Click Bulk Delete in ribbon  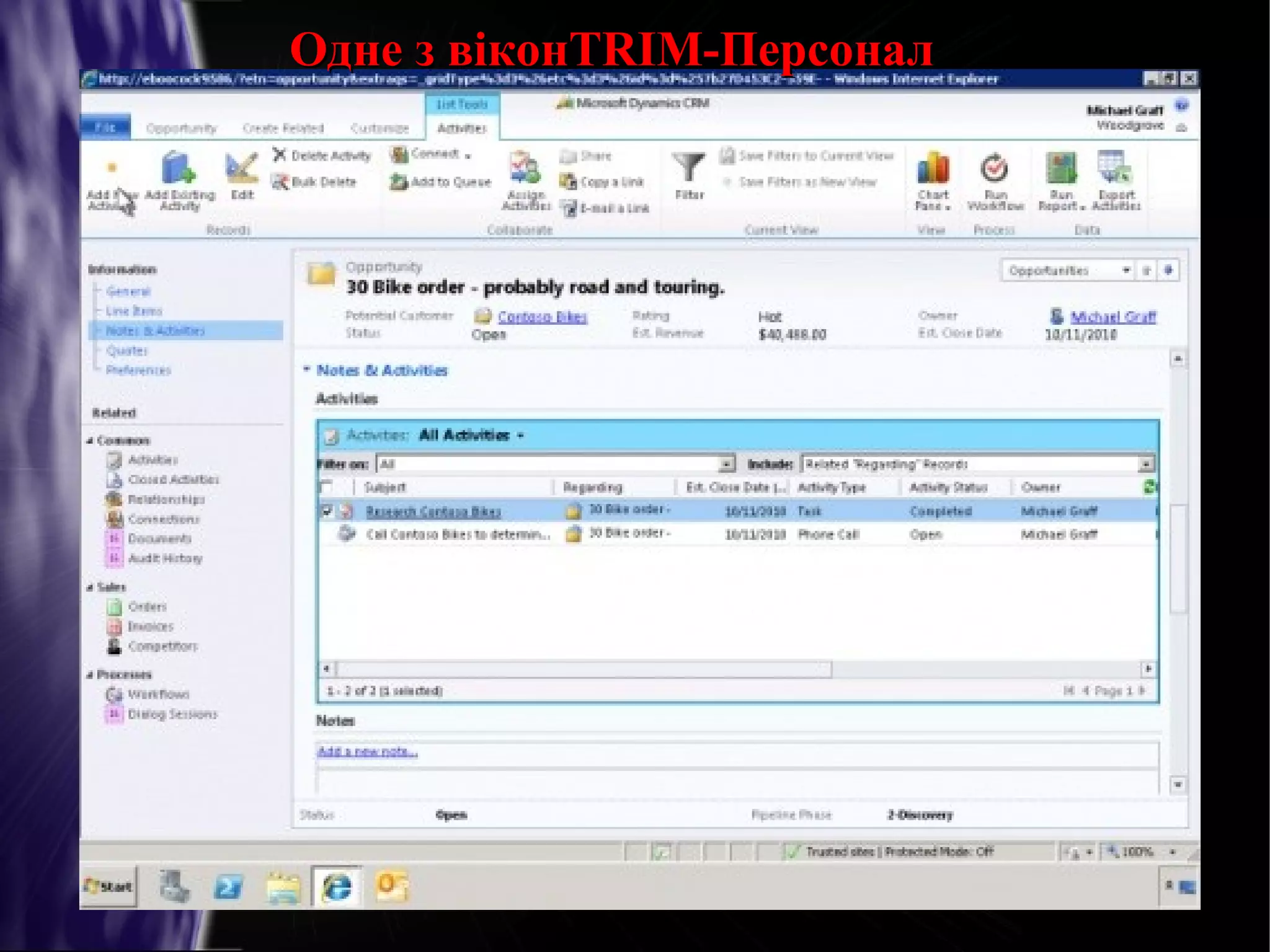click(x=314, y=182)
